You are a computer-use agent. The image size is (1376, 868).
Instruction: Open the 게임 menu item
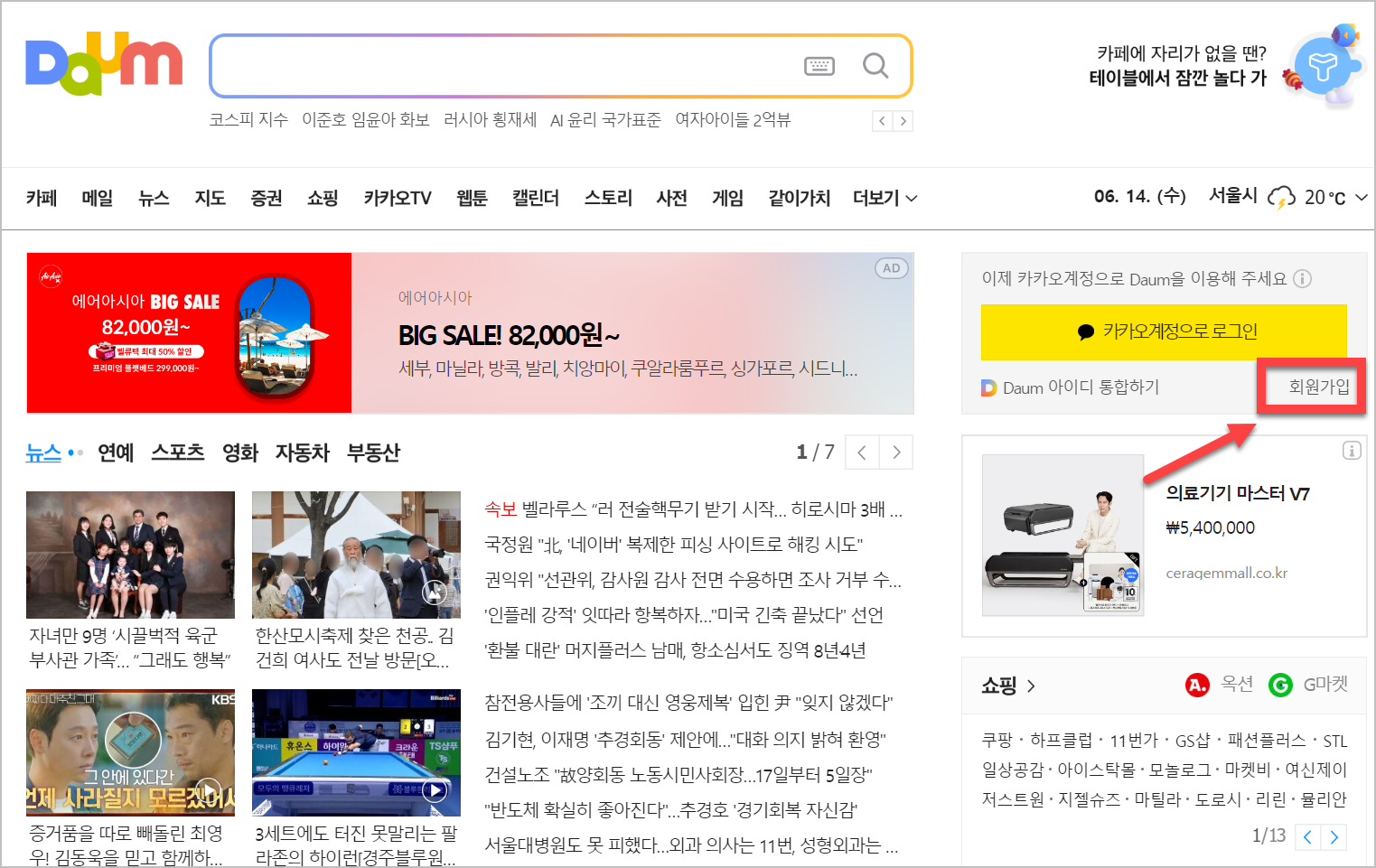tap(727, 198)
